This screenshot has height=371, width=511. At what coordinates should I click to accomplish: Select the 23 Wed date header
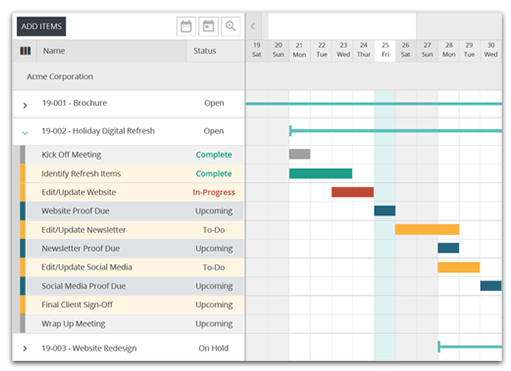tap(343, 50)
